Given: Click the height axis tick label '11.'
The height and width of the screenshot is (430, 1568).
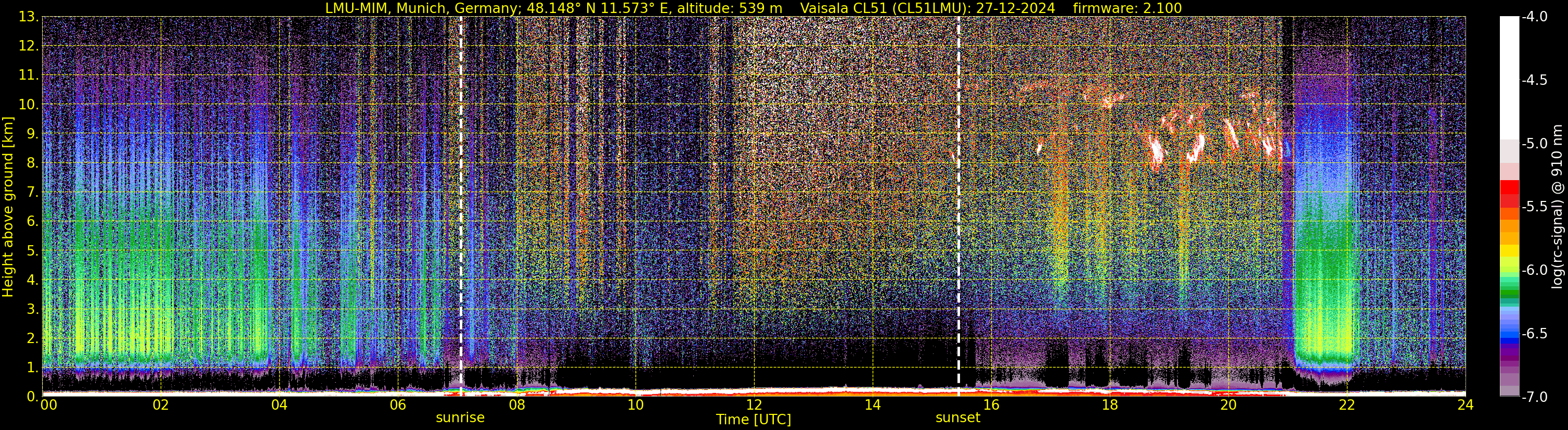Looking at the screenshot, I should [x=29, y=75].
